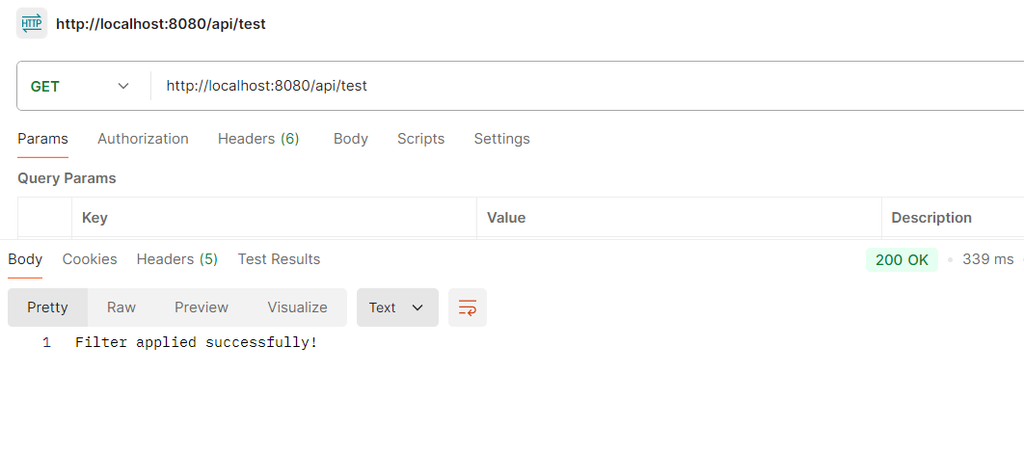Switch to the request Params tab
Image resolution: width=1024 pixels, height=454 pixels.
click(42, 138)
